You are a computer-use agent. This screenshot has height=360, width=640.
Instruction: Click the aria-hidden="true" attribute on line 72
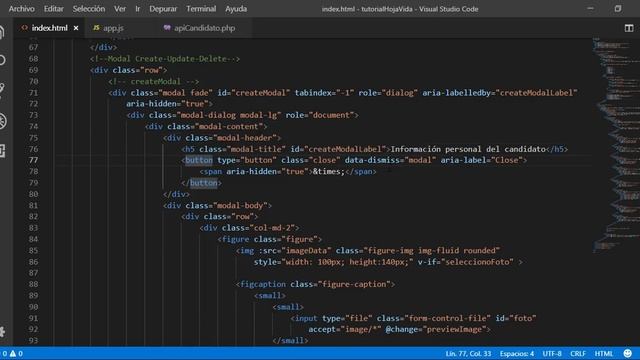point(169,104)
